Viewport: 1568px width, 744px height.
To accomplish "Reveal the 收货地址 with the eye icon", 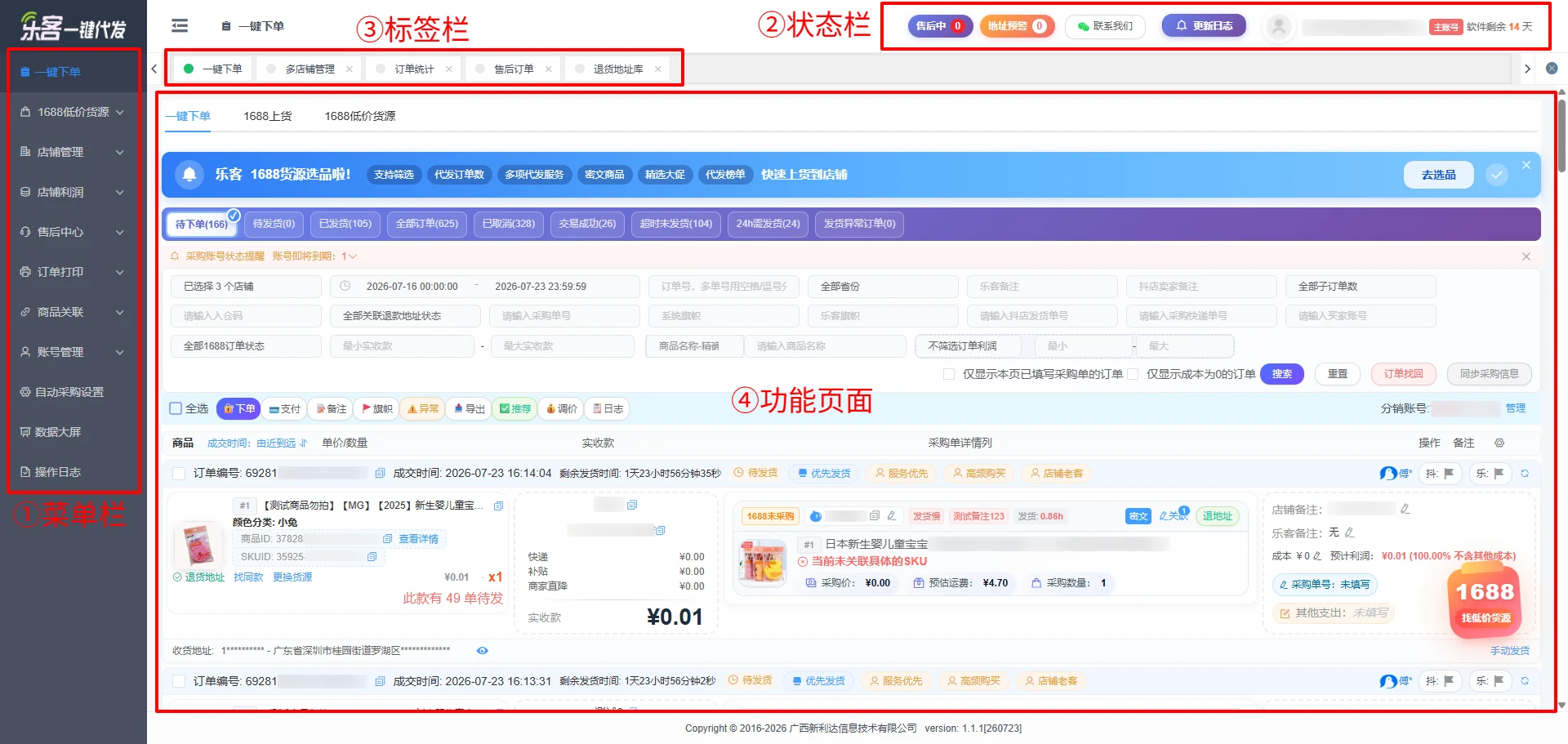I will [483, 651].
